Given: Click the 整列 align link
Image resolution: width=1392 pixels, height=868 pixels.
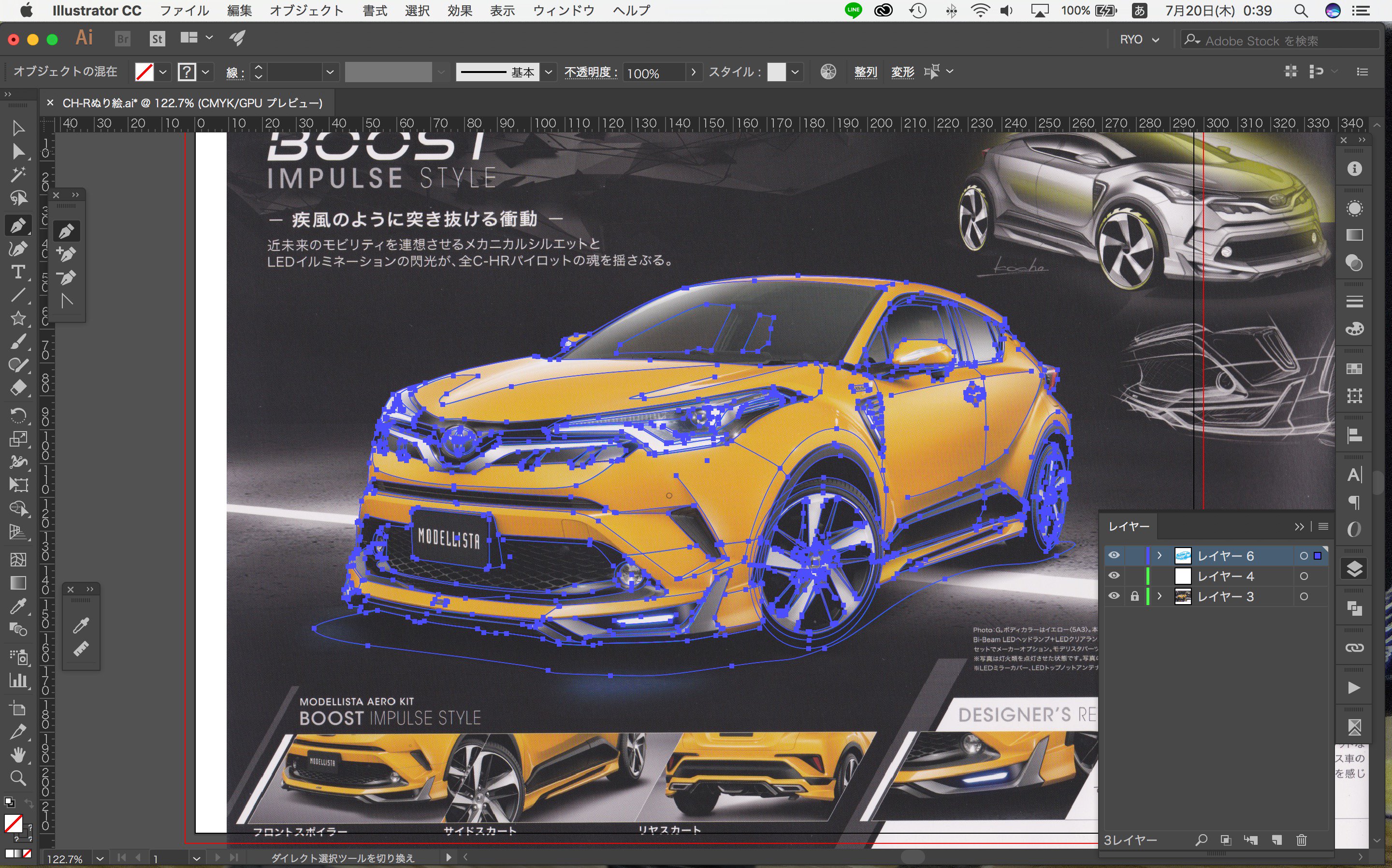Looking at the screenshot, I should click(x=866, y=72).
